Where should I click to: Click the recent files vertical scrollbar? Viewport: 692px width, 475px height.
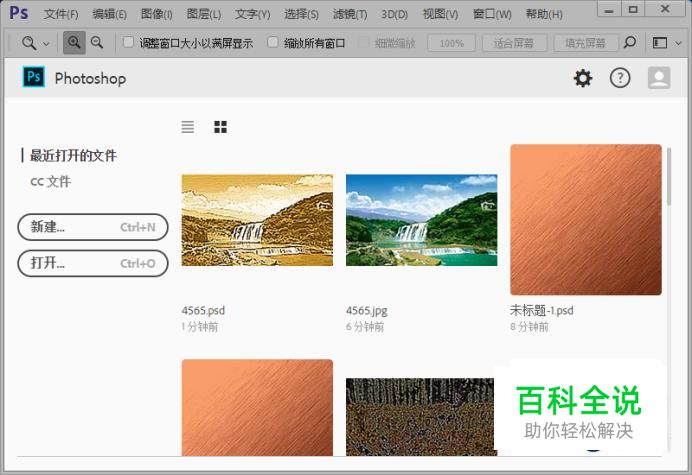tap(669, 177)
